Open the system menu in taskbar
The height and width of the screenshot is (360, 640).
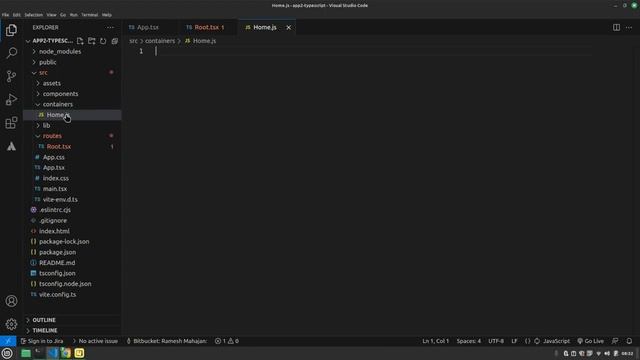(7, 353)
